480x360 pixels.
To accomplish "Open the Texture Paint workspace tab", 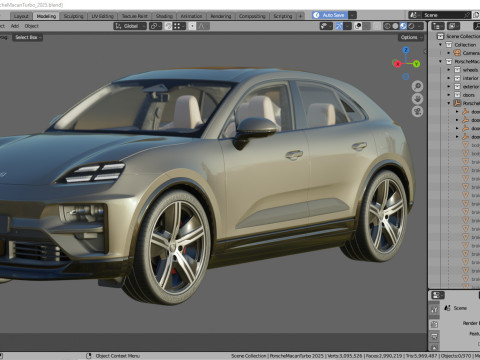I will 134,16.
